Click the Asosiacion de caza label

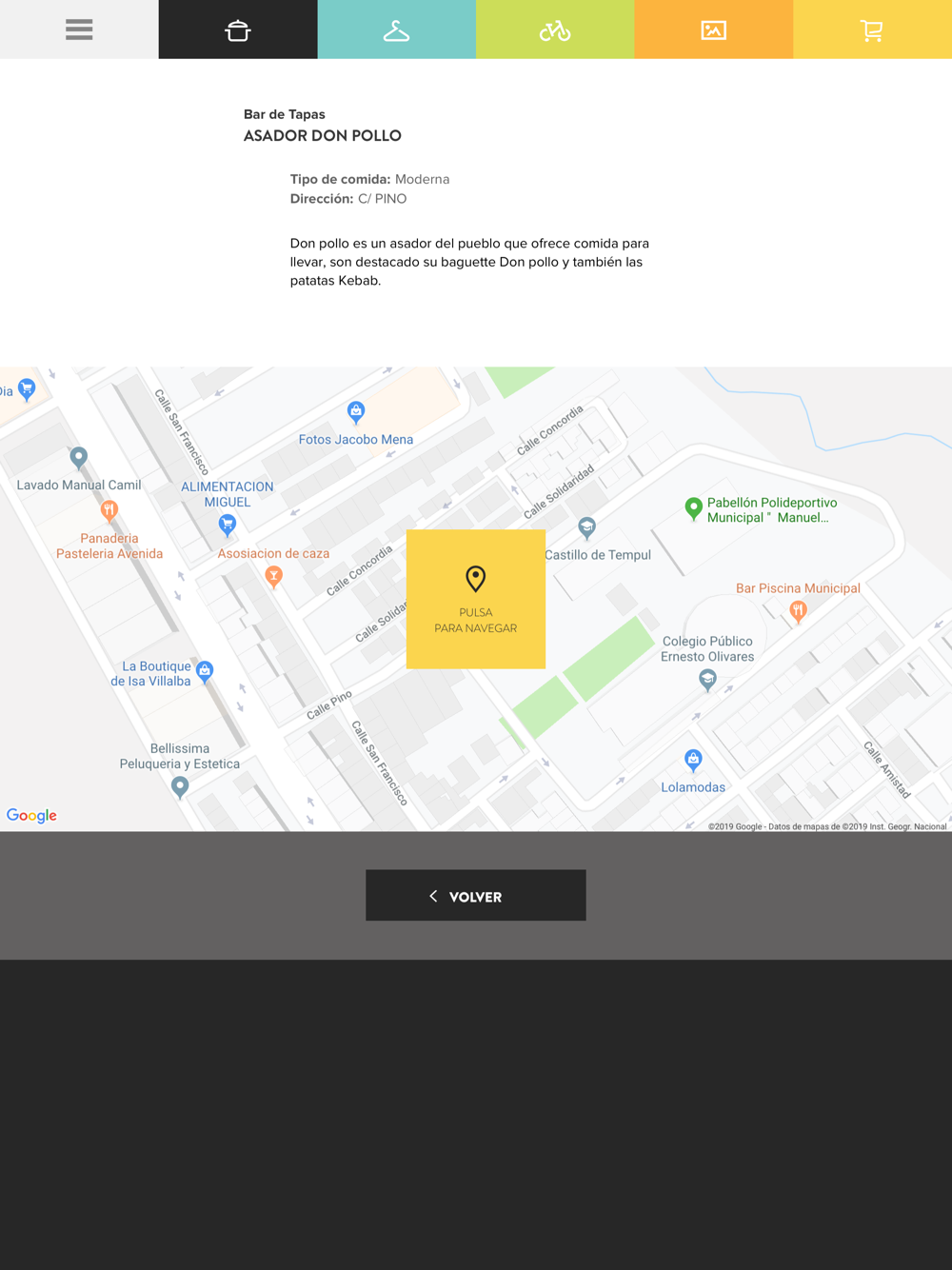coord(273,553)
